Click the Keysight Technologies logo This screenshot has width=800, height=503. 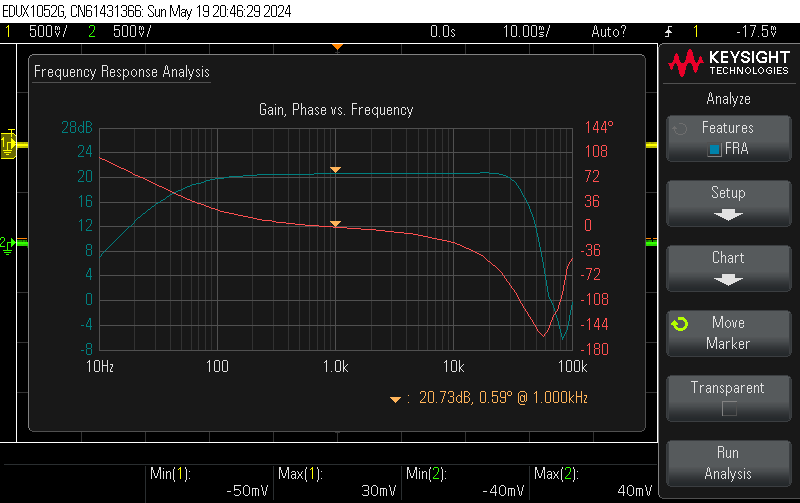click(x=729, y=63)
